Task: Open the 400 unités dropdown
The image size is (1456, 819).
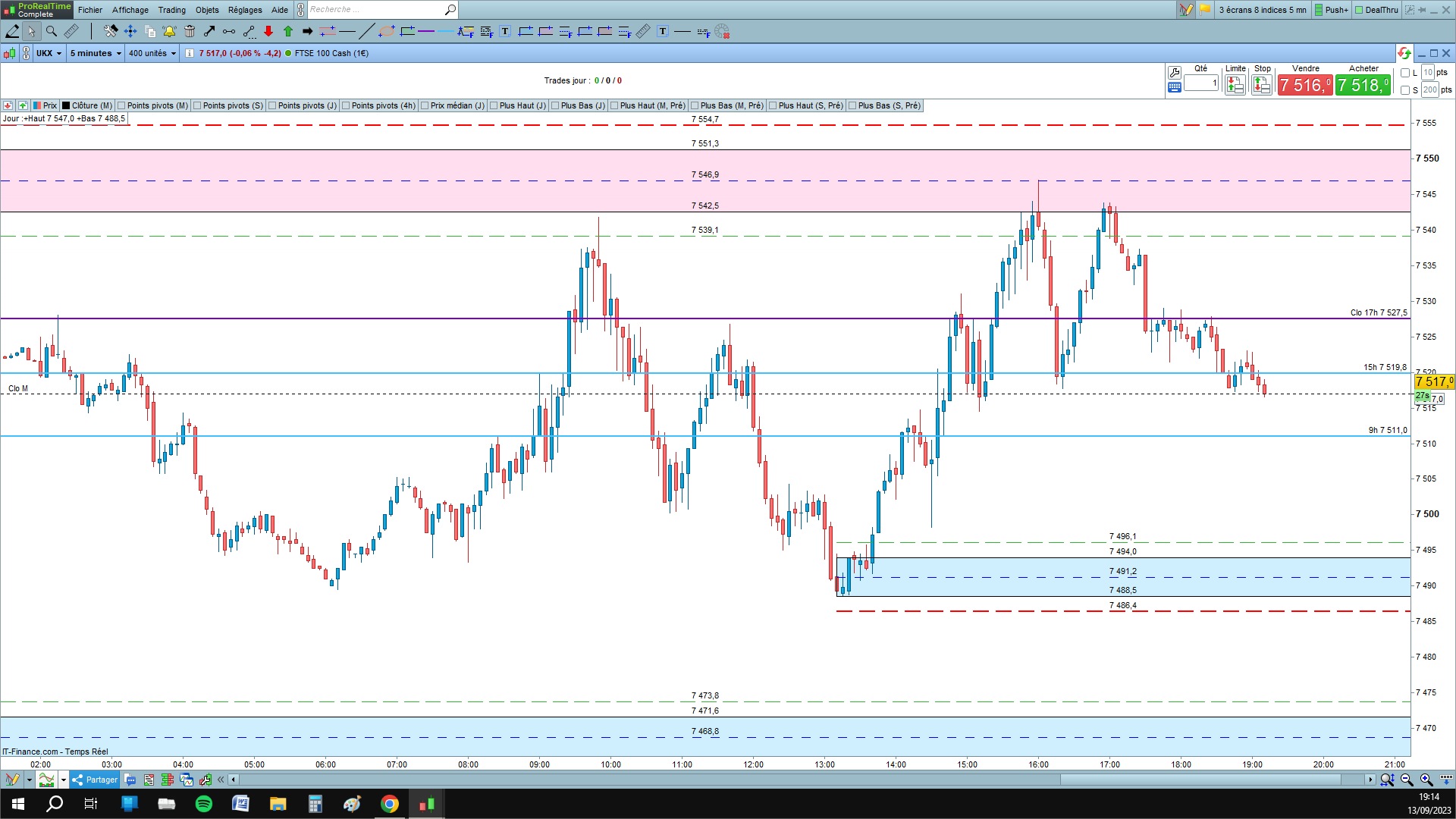Action: point(152,53)
